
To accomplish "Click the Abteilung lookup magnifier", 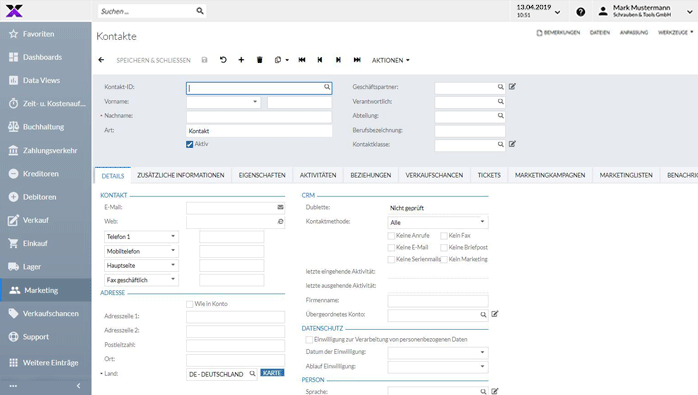I will [x=501, y=116].
